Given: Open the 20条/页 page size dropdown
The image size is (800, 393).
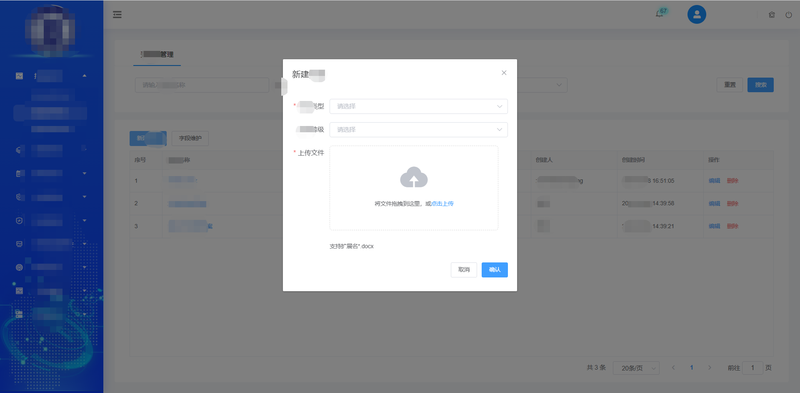Looking at the screenshot, I should click(x=636, y=367).
